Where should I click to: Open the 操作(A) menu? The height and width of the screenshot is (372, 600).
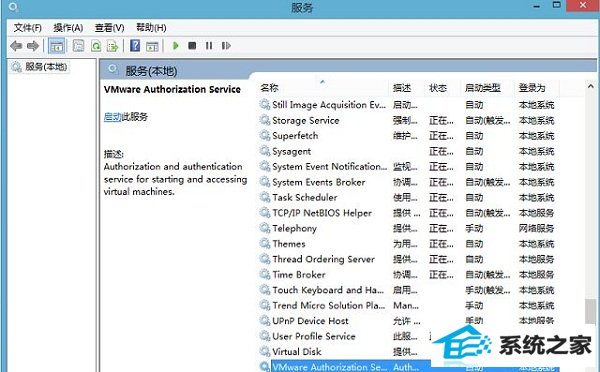(x=68, y=28)
